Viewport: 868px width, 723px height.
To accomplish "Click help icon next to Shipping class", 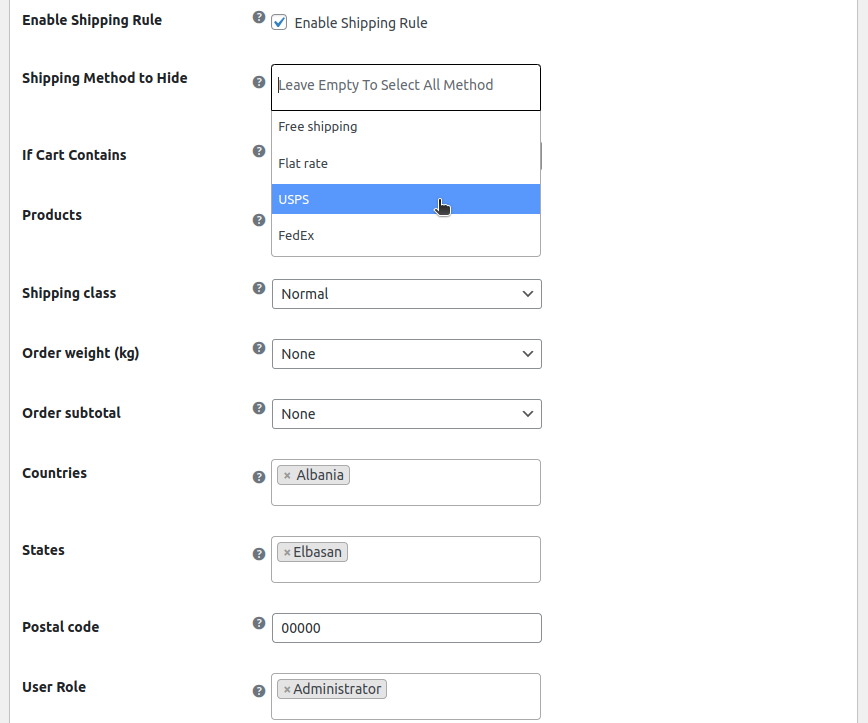I will 259,288.
